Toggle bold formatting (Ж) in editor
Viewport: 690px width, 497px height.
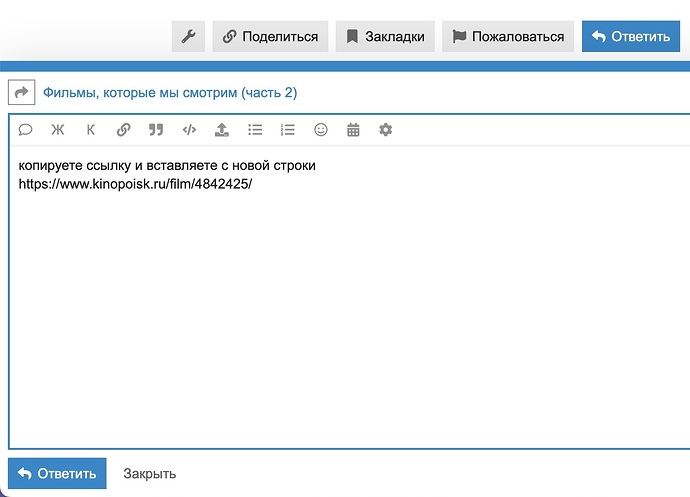pos(57,130)
